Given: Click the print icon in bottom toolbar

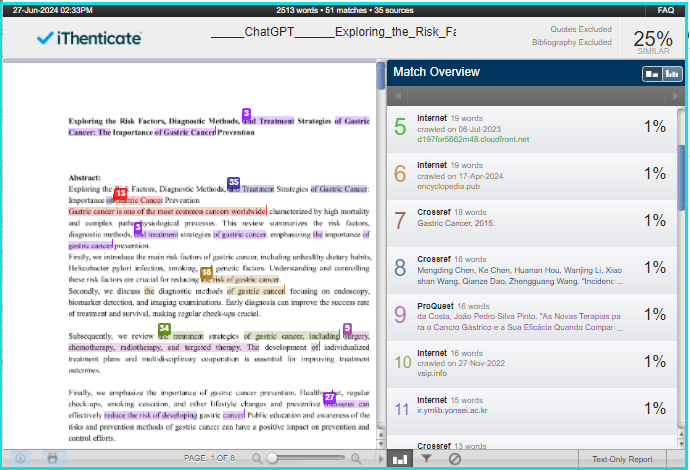Looking at the screenshot, I should [x=52, y=459].
